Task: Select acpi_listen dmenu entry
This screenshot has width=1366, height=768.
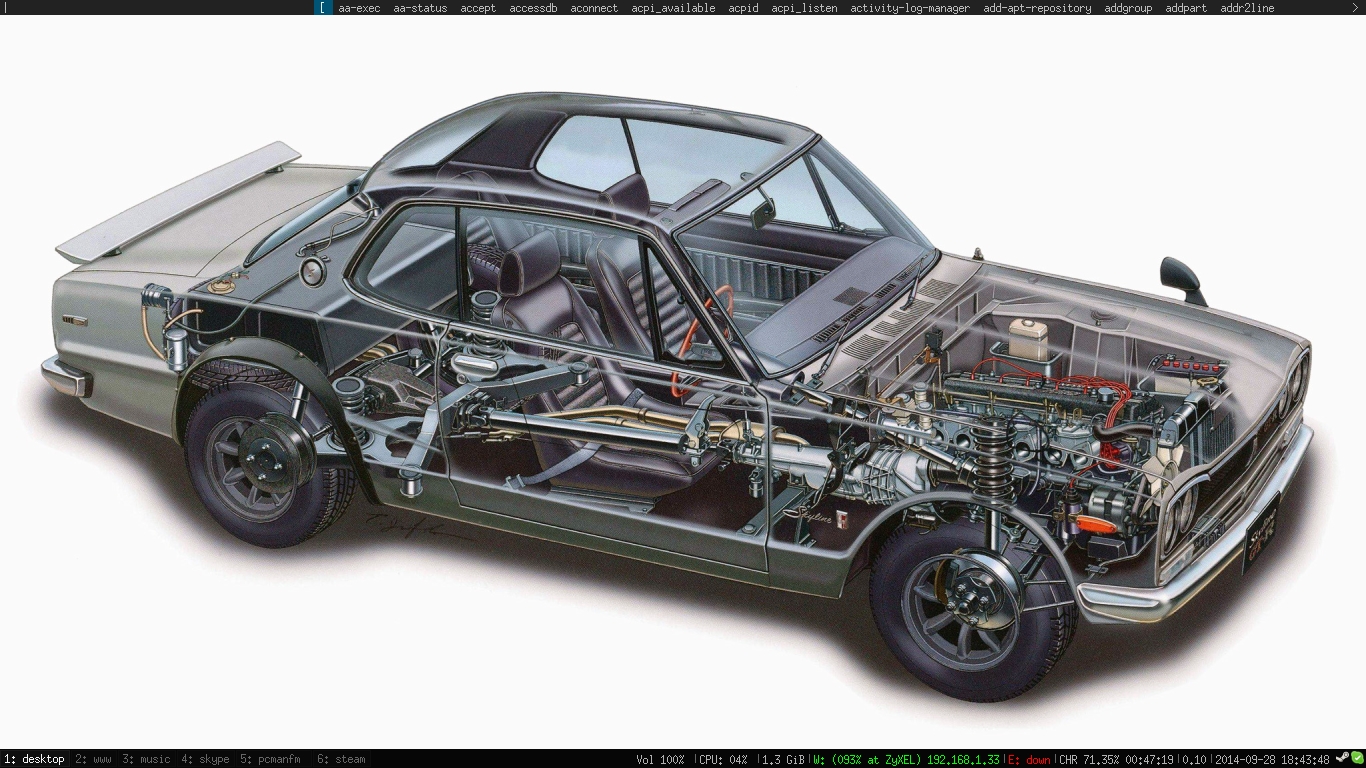Action: (x=804, y=8)
